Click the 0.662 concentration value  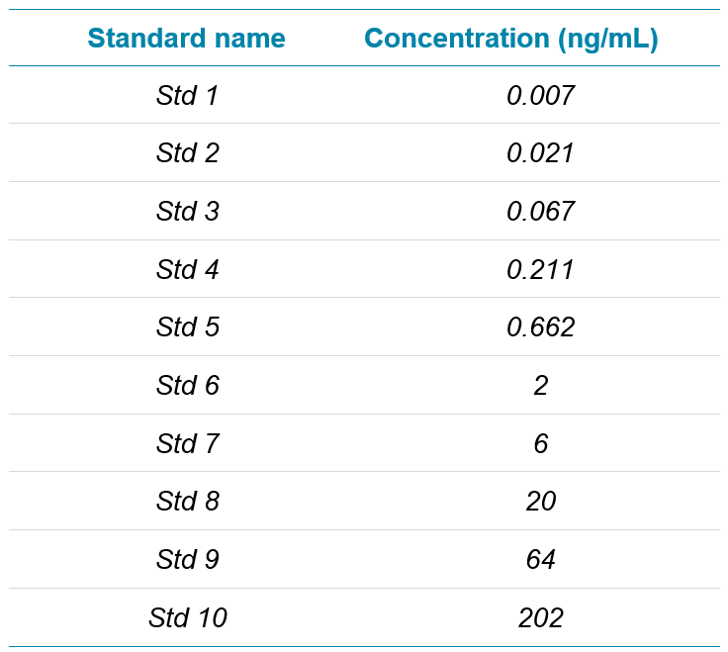point(540,326)
